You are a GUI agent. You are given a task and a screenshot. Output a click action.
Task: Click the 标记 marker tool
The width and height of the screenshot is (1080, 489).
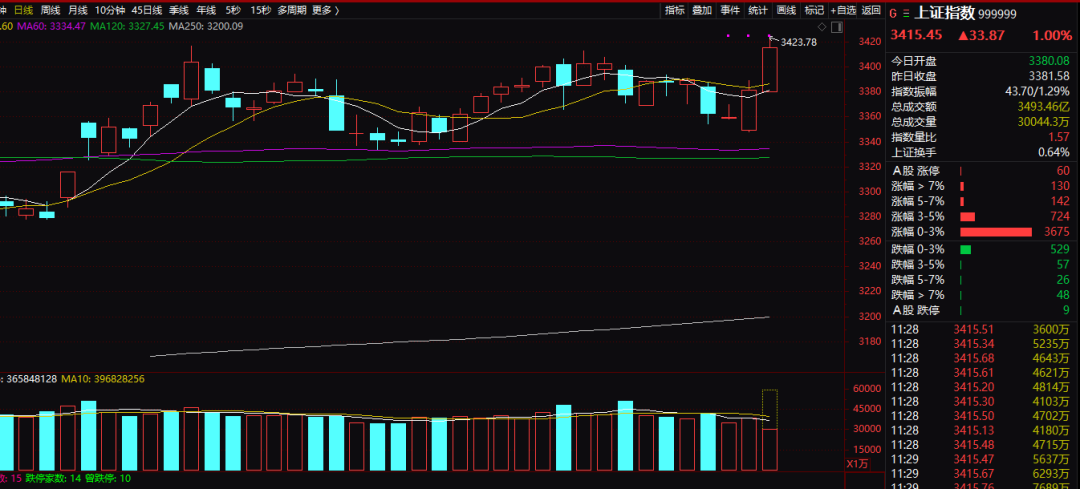point(814,10)
